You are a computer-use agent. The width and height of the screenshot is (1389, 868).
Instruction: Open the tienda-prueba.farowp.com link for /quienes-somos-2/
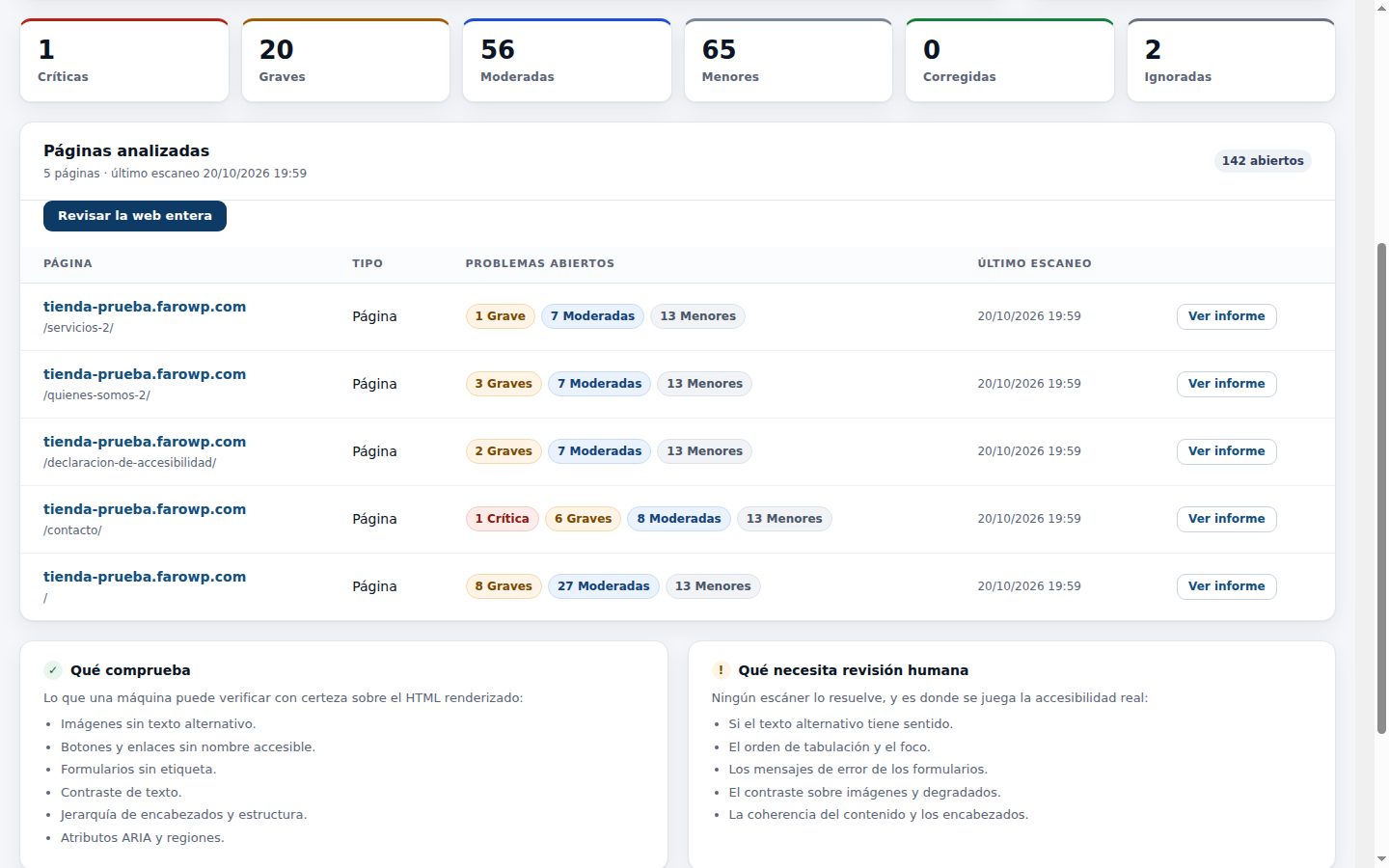tap(145, 374)
